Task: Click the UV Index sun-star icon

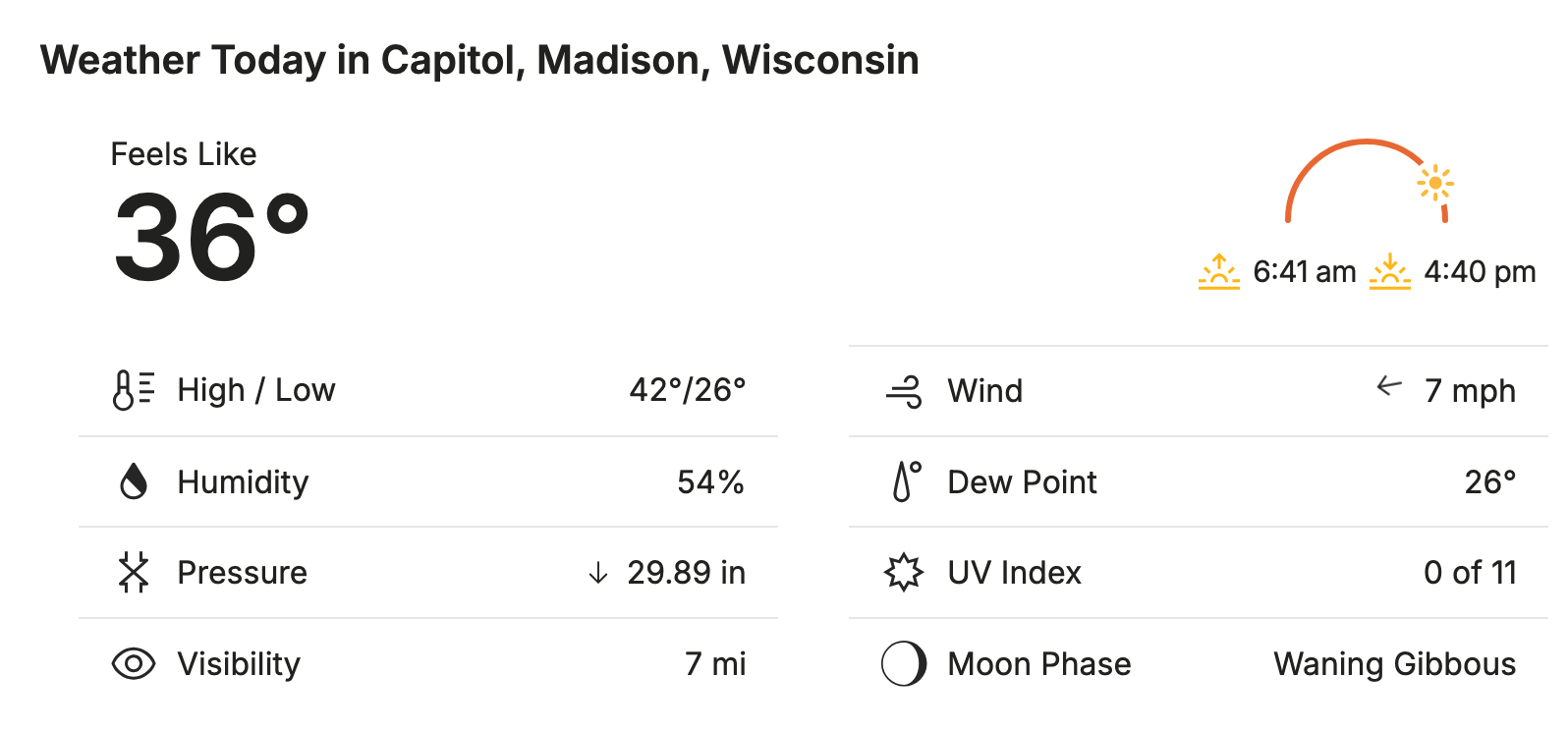Action: (x=904, y=573)
